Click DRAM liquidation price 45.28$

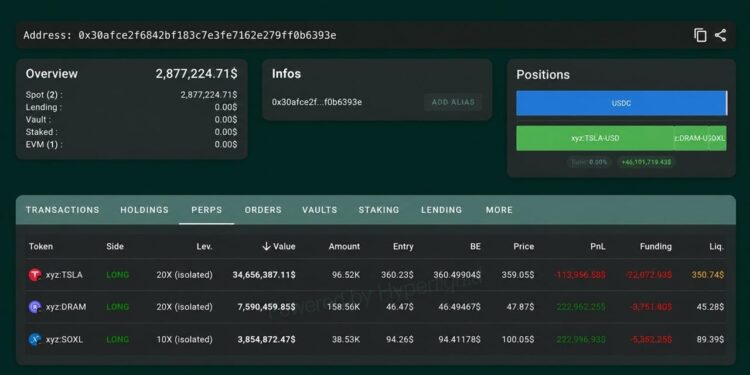(x=710, y=307)
